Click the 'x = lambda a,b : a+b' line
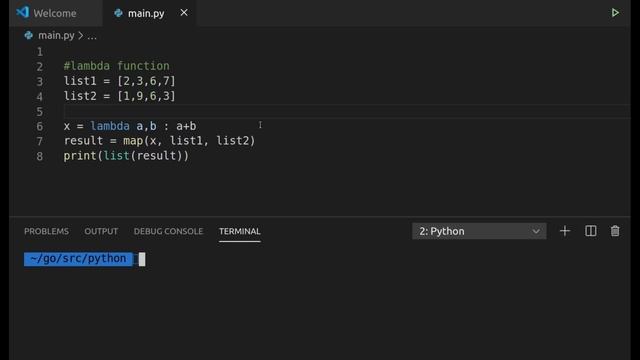Viewport: 640px width, 360px height. point(130,126)
